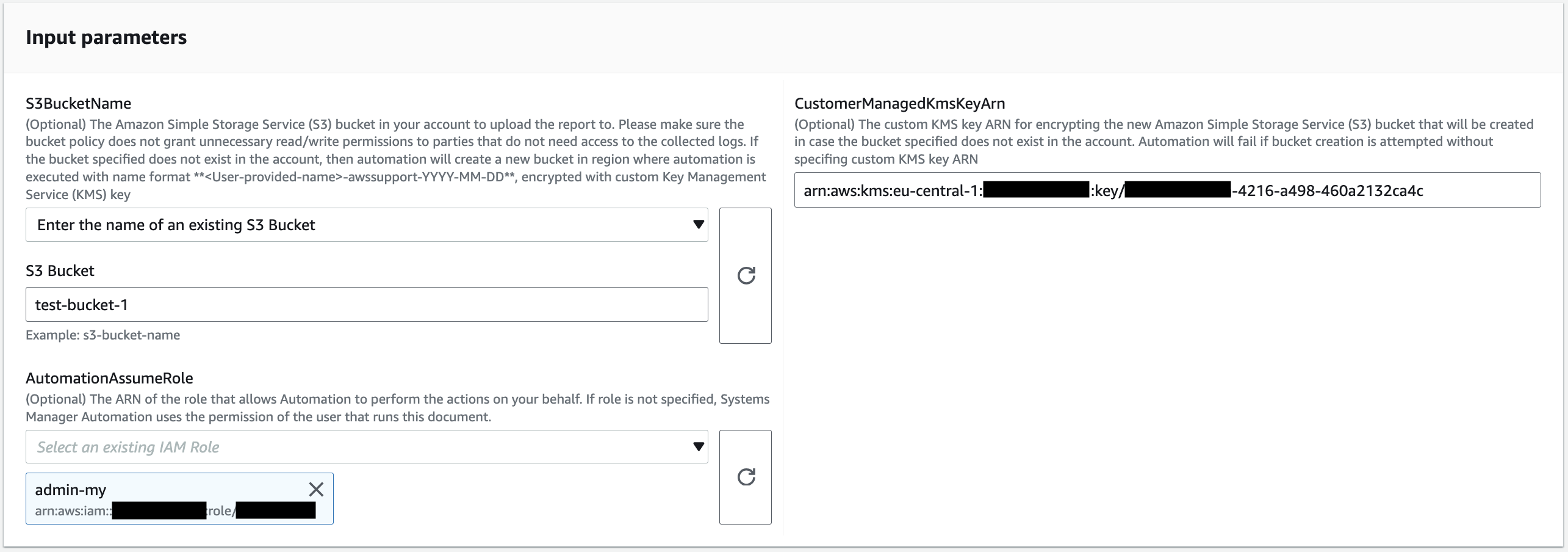Expand the S3 Bucket selector arrow
This screenshot has width=1568, height=552.
[x=697, y=225]
